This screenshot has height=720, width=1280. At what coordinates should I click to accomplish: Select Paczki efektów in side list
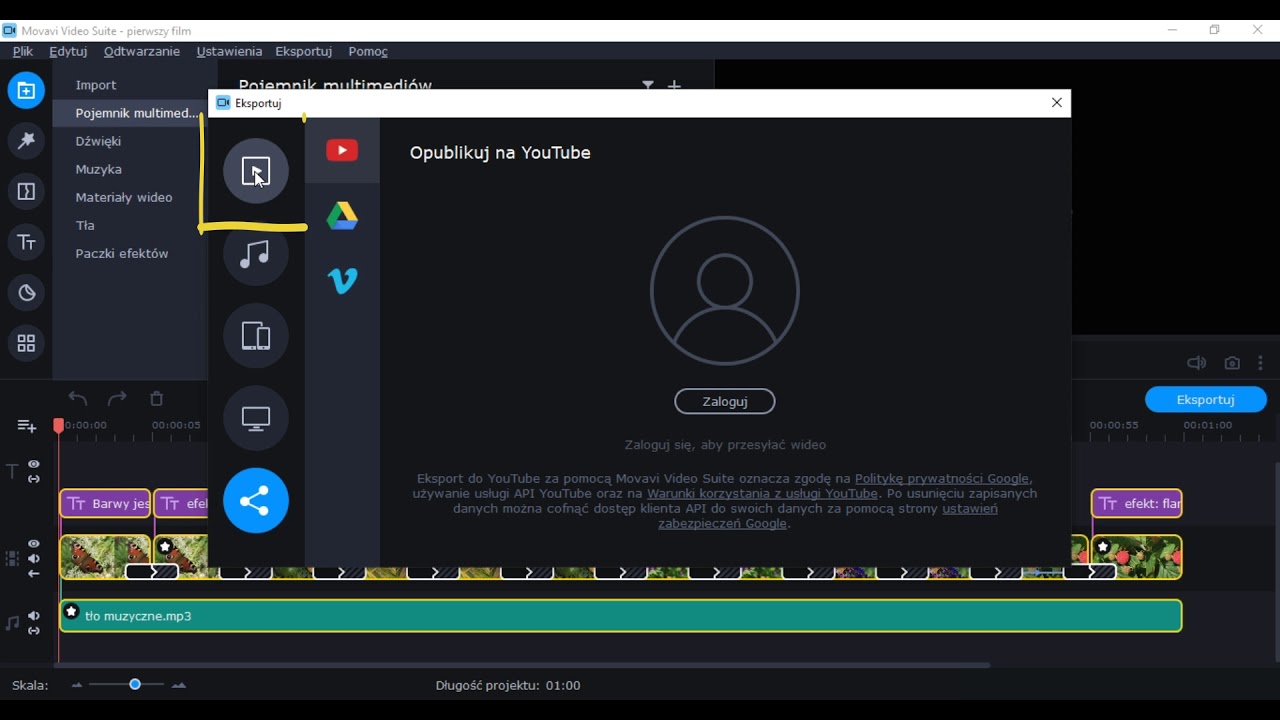[122, 253]
